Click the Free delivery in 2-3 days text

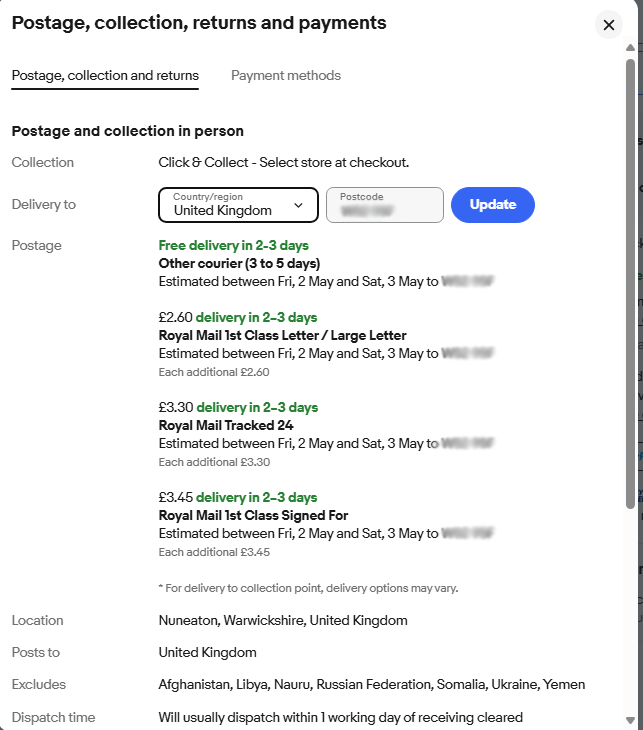coord(234,245)
